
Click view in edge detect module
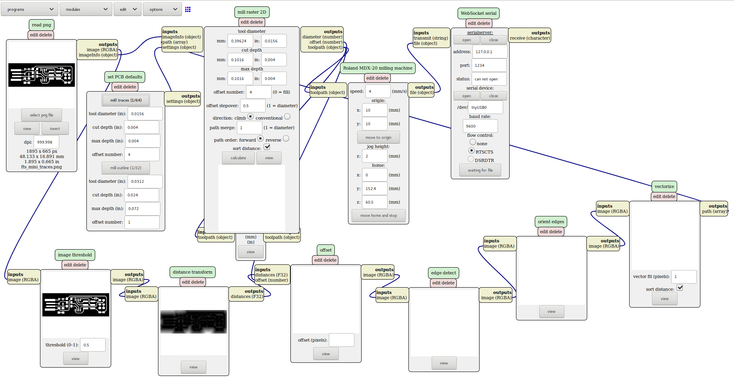point(444,363)
